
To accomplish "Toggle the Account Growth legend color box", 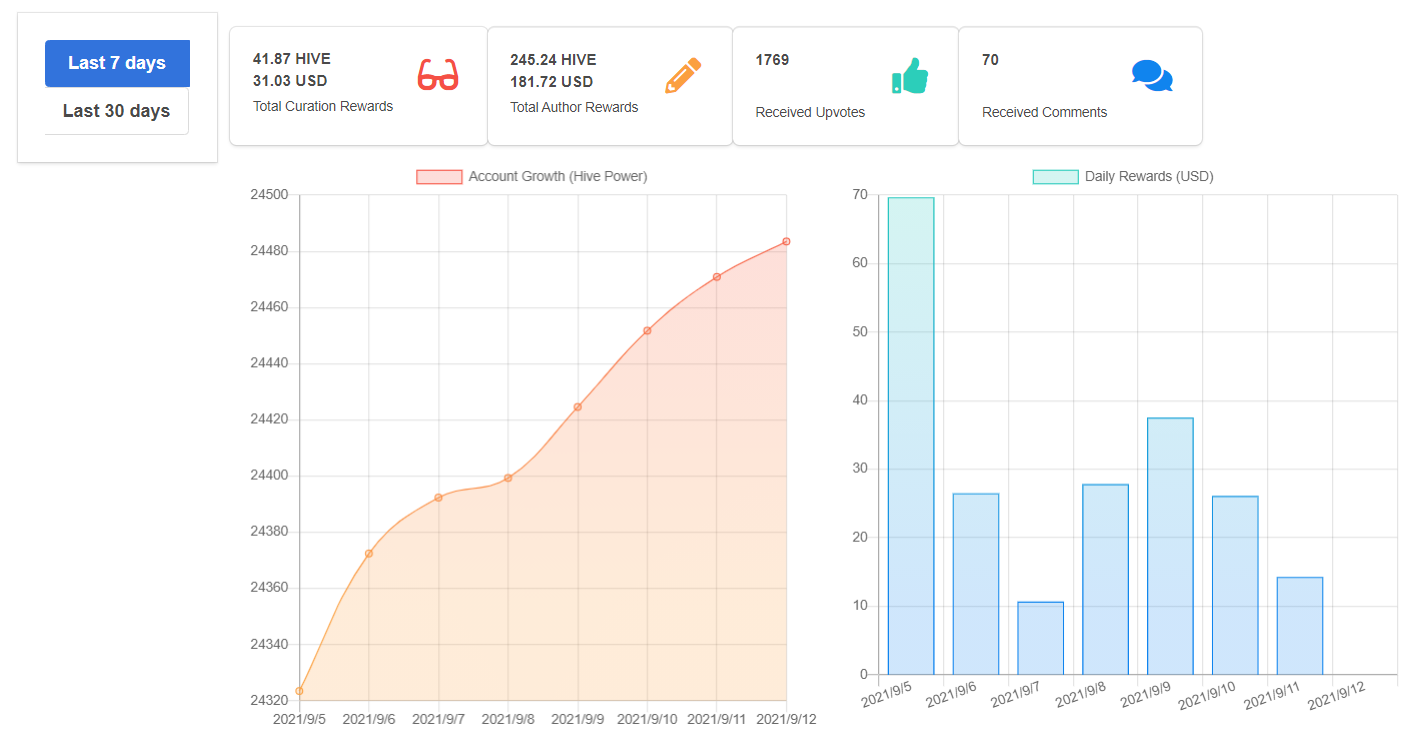I will [x=439, y=177].
